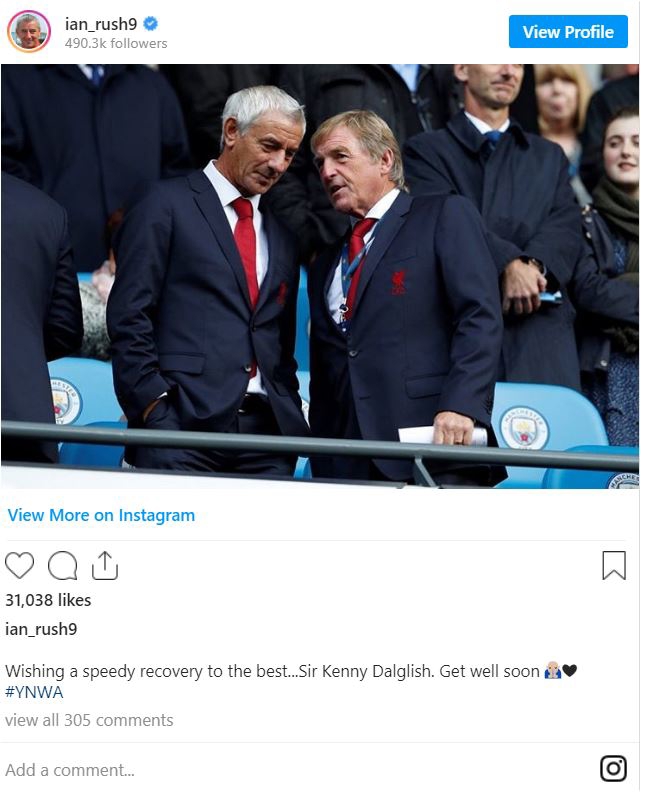This screenshot has width=646, height=792.
Task: Save post with bookmark icon
Action: [614, 565]
